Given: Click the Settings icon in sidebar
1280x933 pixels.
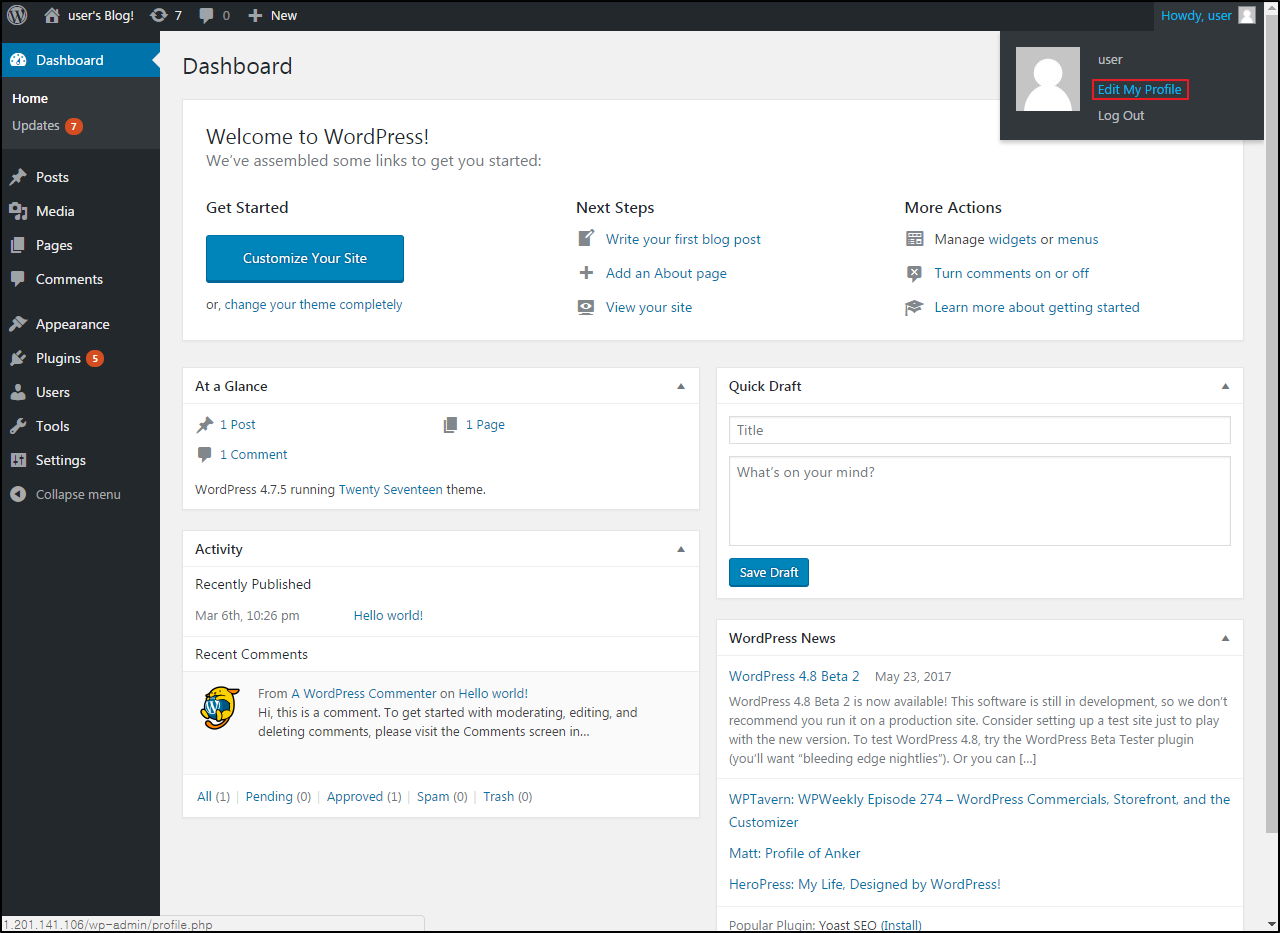Looking at the screenshot, I should [x=18, y=460].
